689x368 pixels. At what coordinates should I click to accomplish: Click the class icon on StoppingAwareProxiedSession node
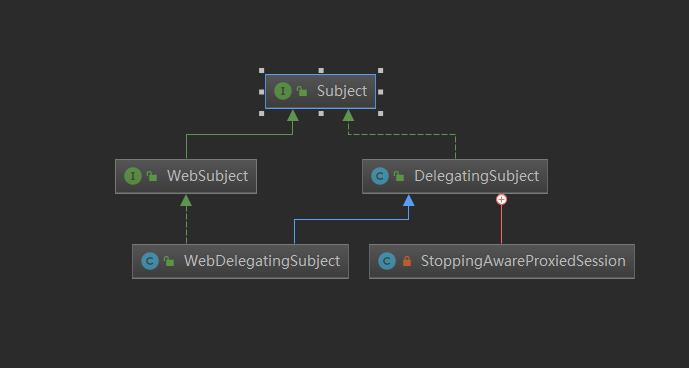[387, 261]
